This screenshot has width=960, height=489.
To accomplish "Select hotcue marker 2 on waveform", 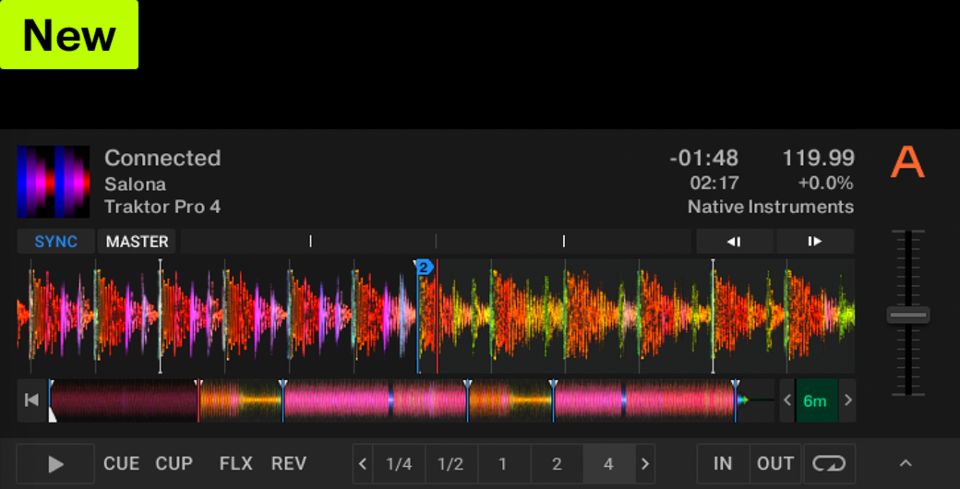I will (x=423, y=267).
